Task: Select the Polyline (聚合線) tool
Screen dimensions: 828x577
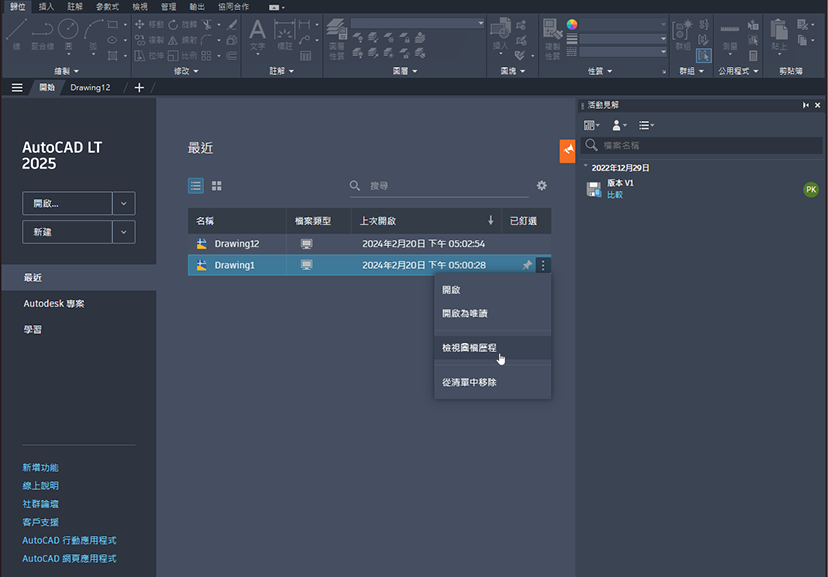Action: point(42,34)
